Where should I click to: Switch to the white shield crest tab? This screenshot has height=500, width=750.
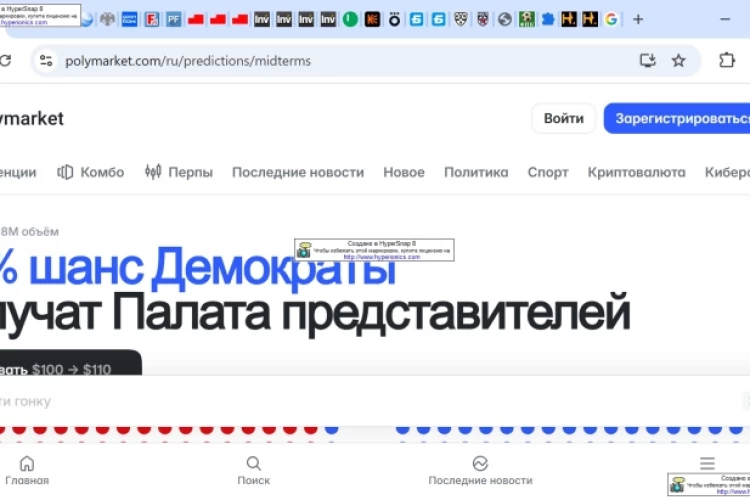pos(461,20)
